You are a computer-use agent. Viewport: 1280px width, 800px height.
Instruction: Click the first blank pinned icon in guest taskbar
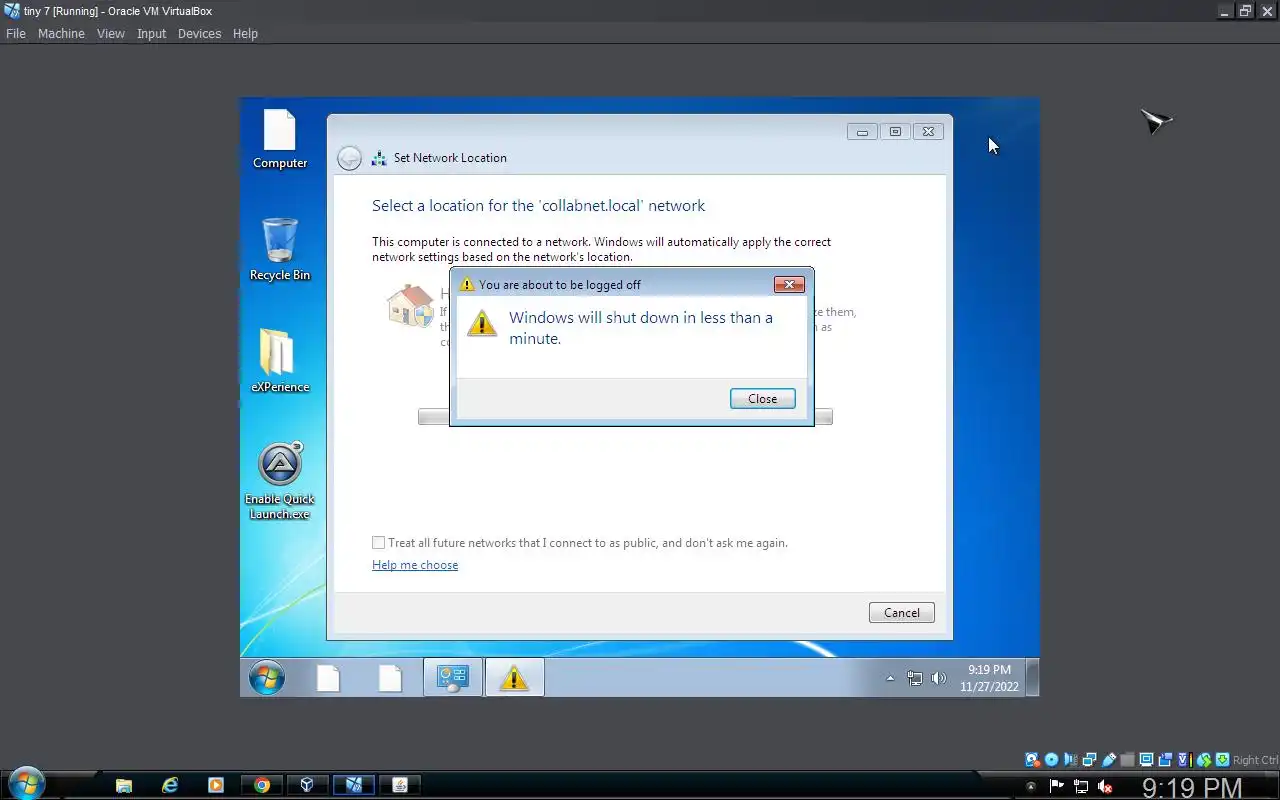point(328,678)
